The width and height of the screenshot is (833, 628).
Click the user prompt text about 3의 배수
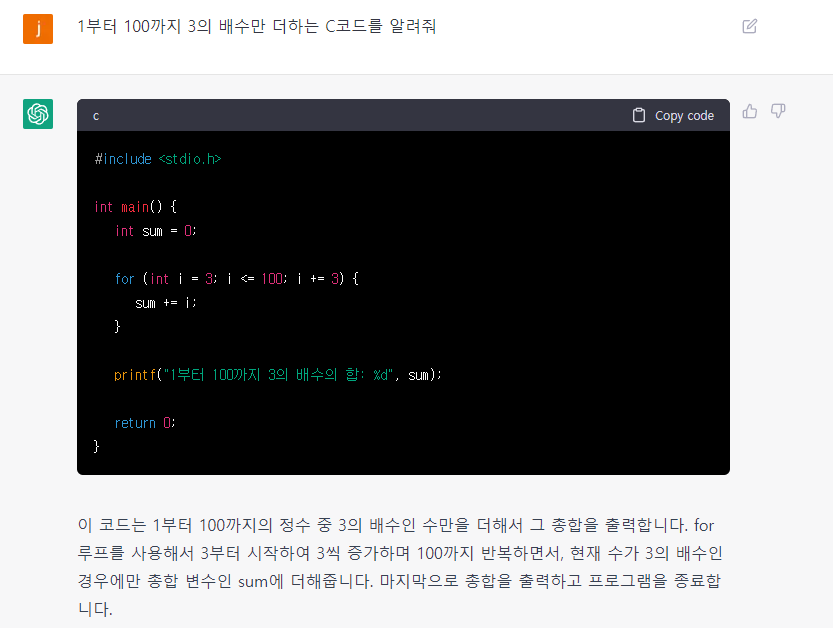257,26
